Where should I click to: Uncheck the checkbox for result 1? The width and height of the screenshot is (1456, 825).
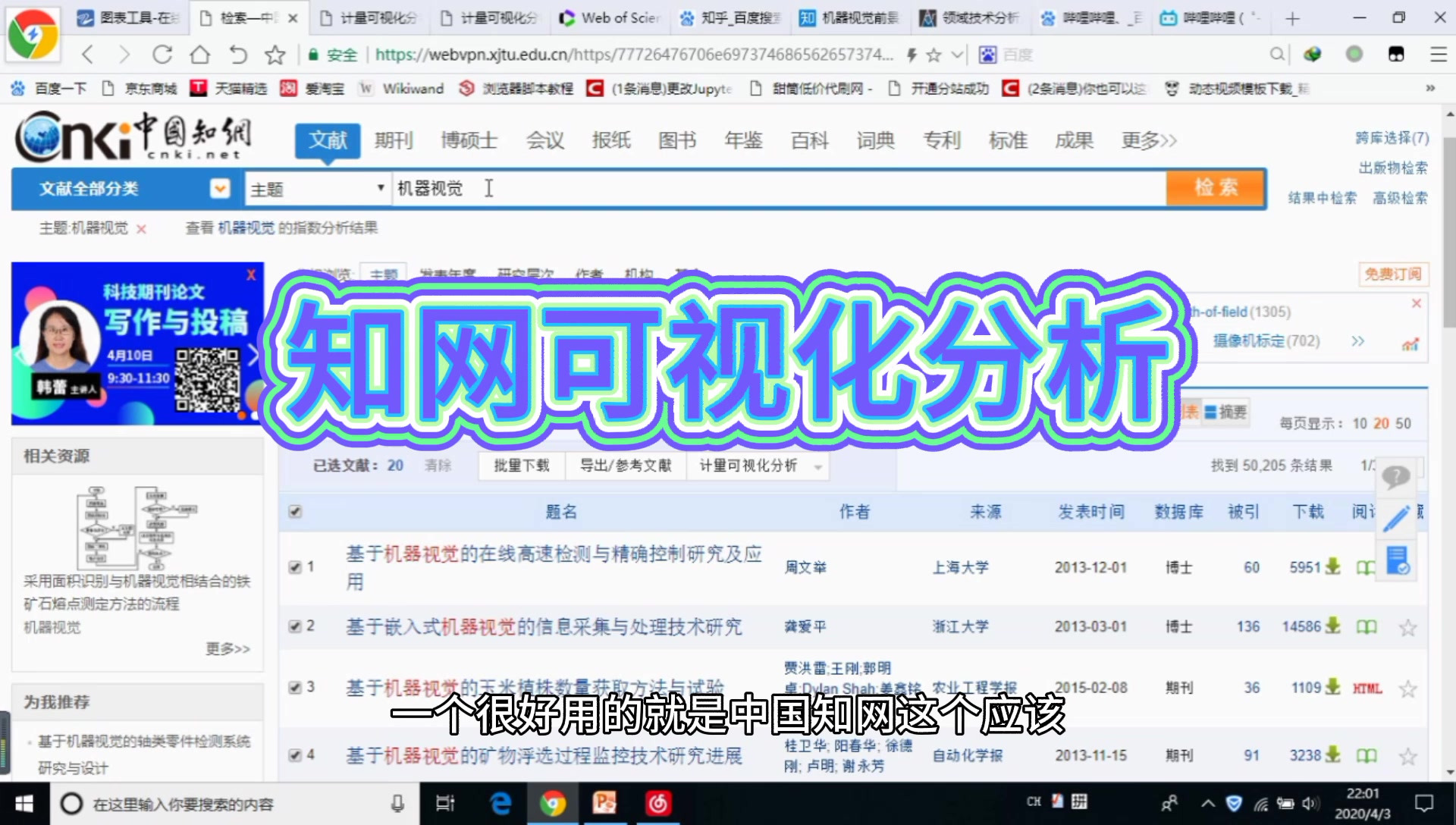pyautogui.click(x=294, y=566)
